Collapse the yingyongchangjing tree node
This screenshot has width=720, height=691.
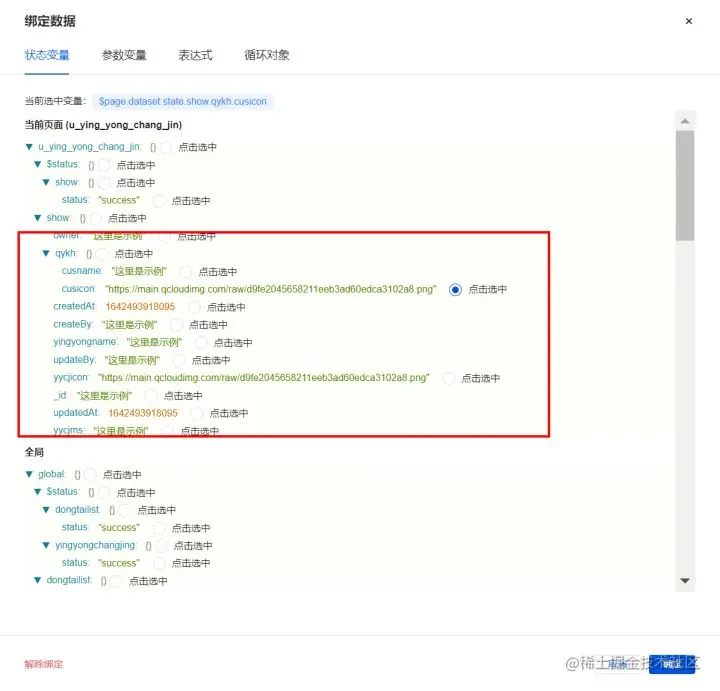point(46,545)
